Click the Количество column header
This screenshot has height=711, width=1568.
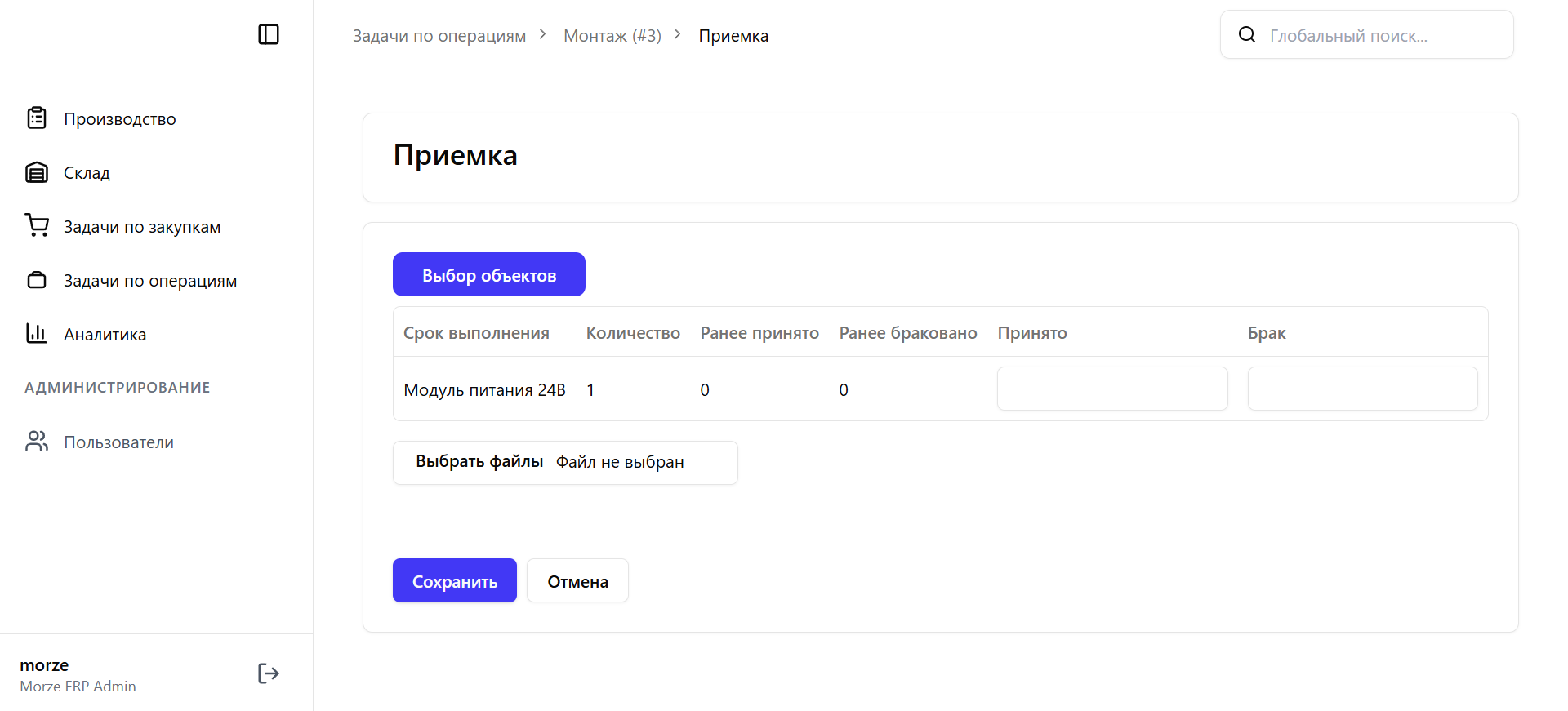[633, 333]
